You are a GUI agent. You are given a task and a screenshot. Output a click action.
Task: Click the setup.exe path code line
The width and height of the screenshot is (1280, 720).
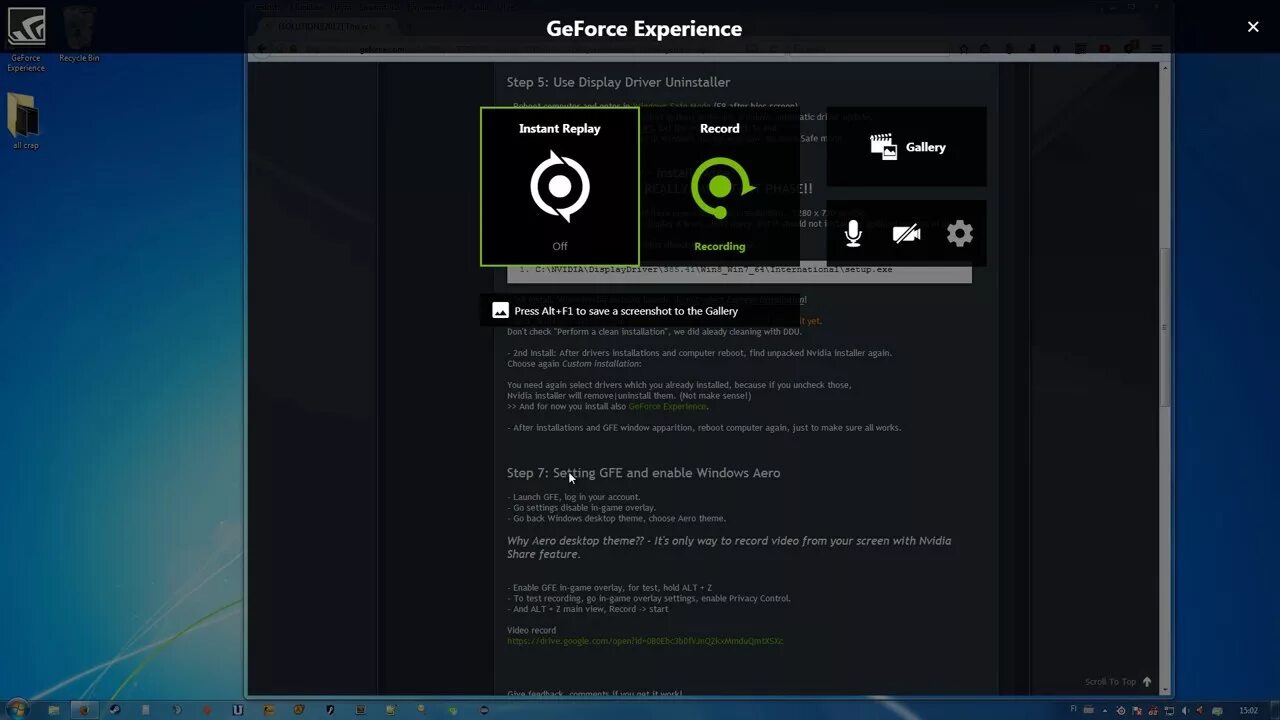[739, 270]
